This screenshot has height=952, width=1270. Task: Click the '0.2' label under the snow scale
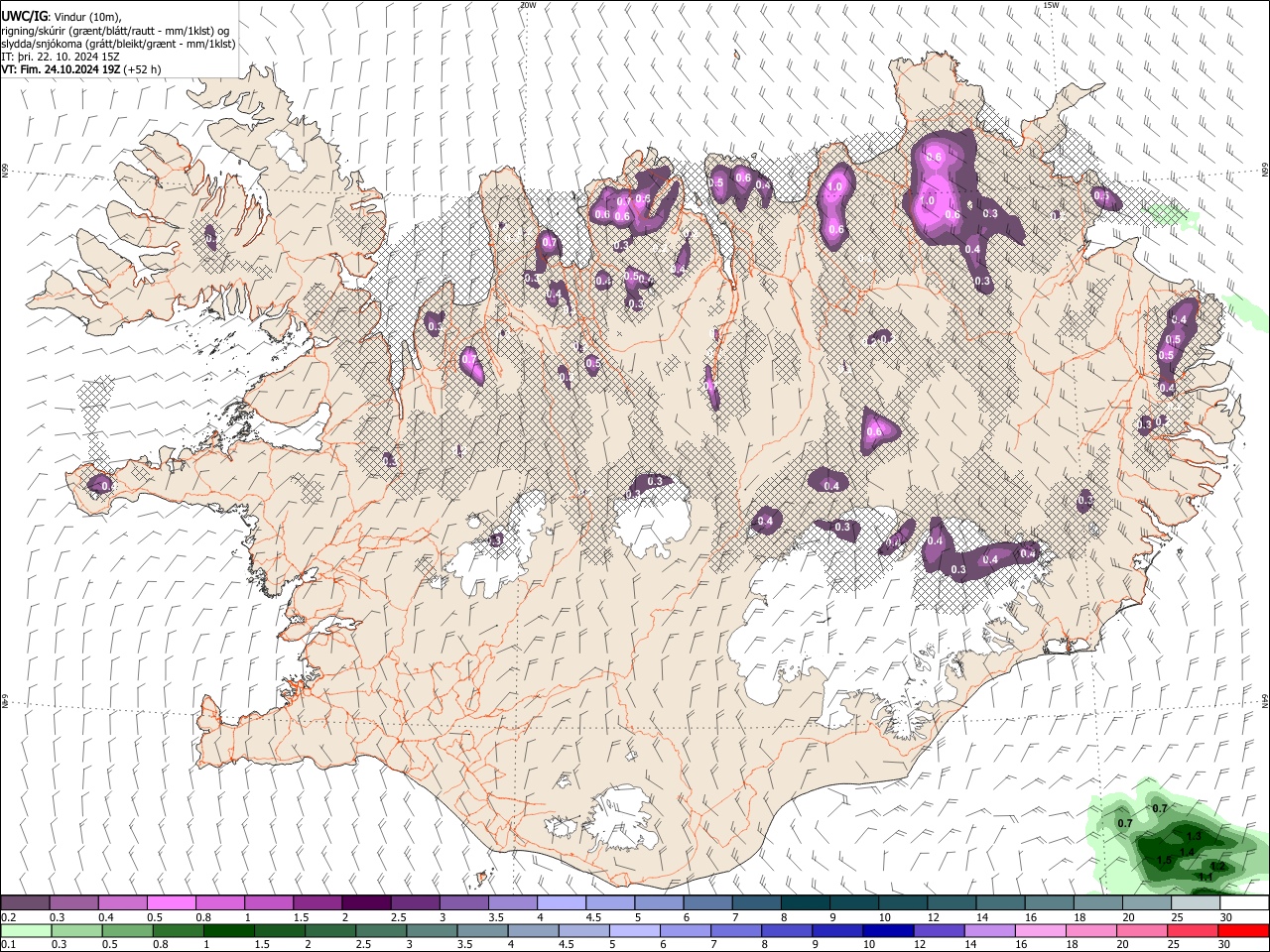click(x=10, y=917)
